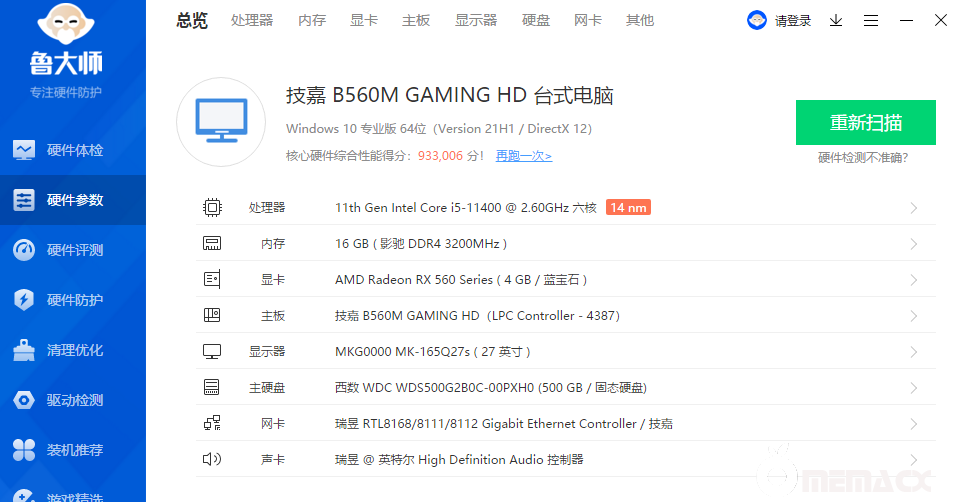Click the download arrow icon in title bar

tap(836, 20)
